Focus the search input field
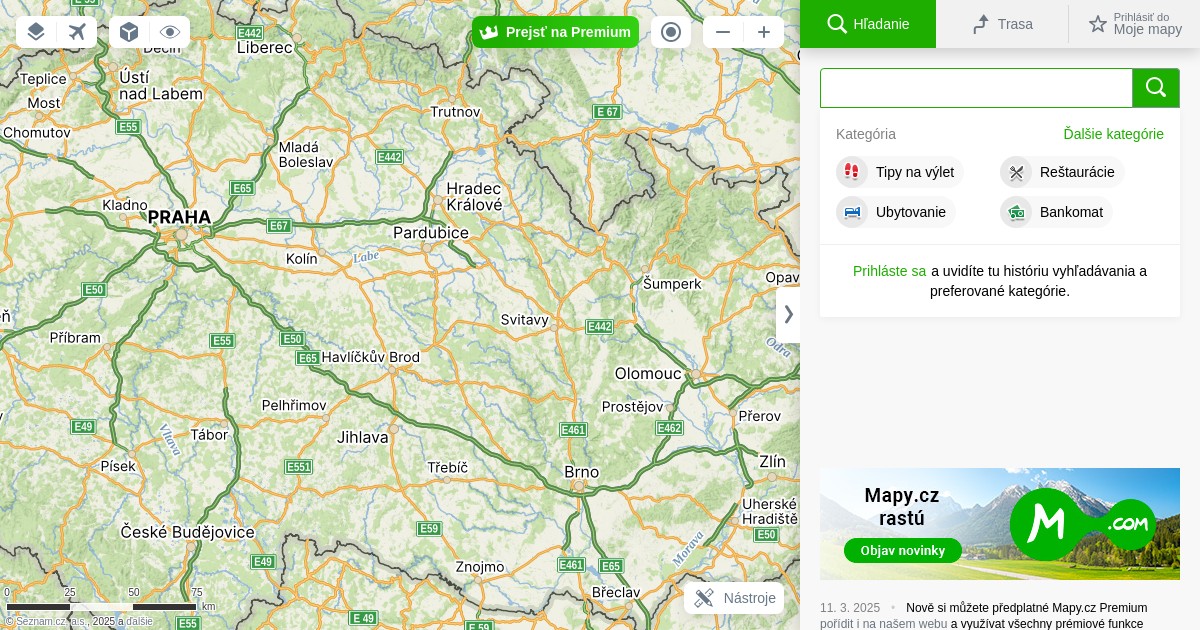Image resolution: width=1200 pixels, height=630 pixels. coord(976,88)
